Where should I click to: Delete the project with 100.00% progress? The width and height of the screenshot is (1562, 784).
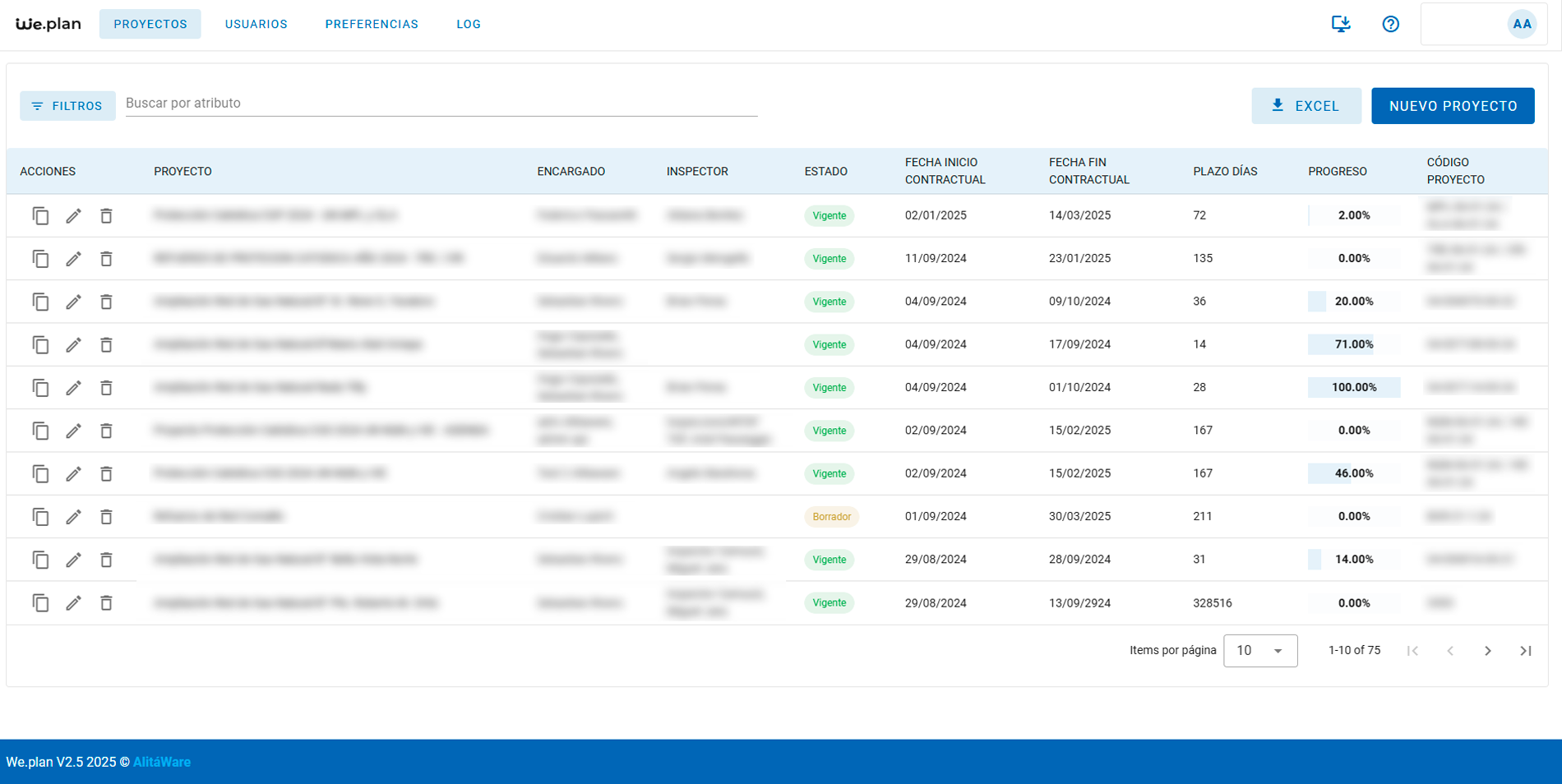(x=106, y=388)
